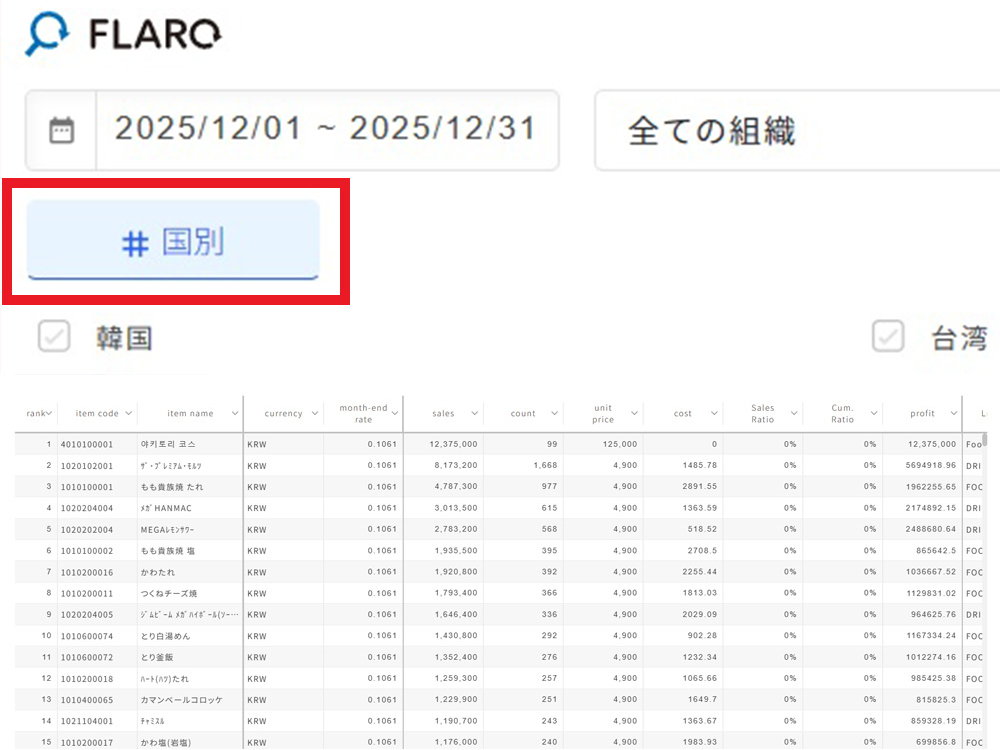Open the item name column filter arrow
Screen dimensions: 1000x750
tap(235, 413)
